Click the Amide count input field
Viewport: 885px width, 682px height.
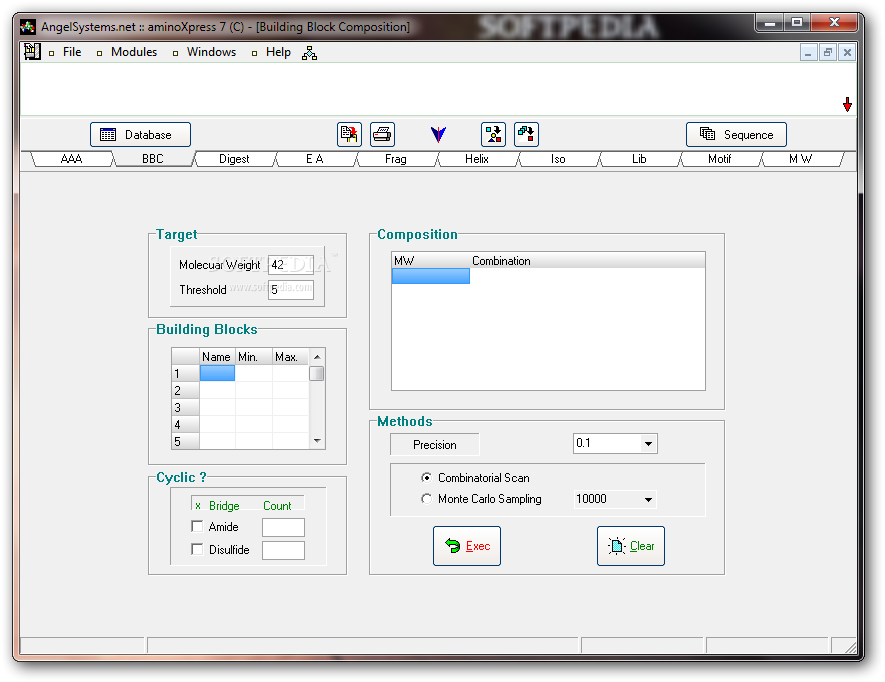283,527
